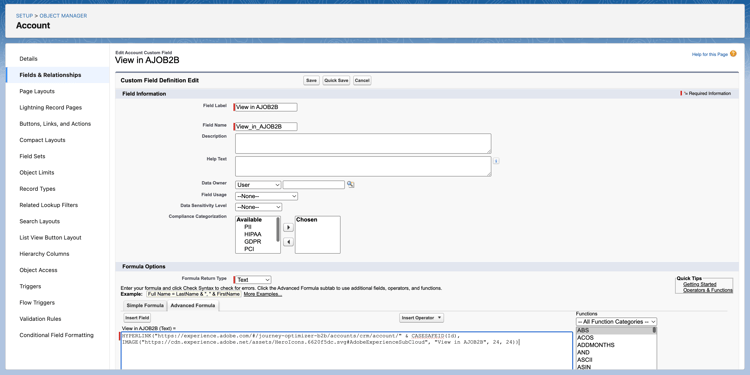Screen dimensions: 750x375
Task: Open the All Function Categories dropdown
Action: (616, 322)
